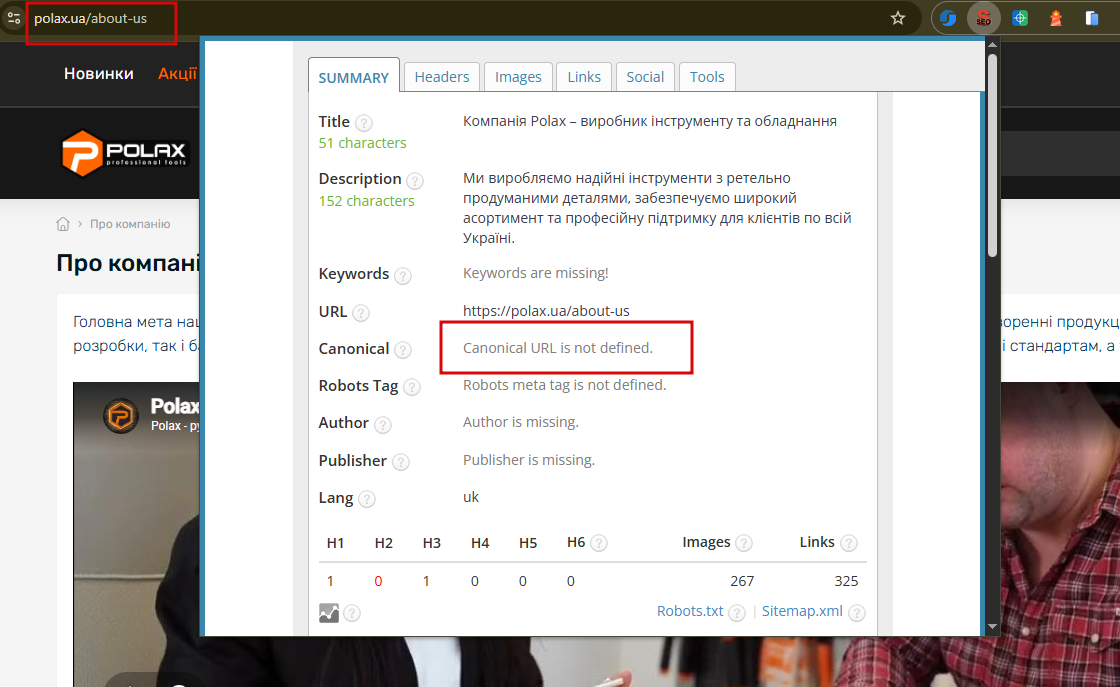Open the SEO META extension icon
Screen dimensions: 1120x687
[x=984, y=19]
